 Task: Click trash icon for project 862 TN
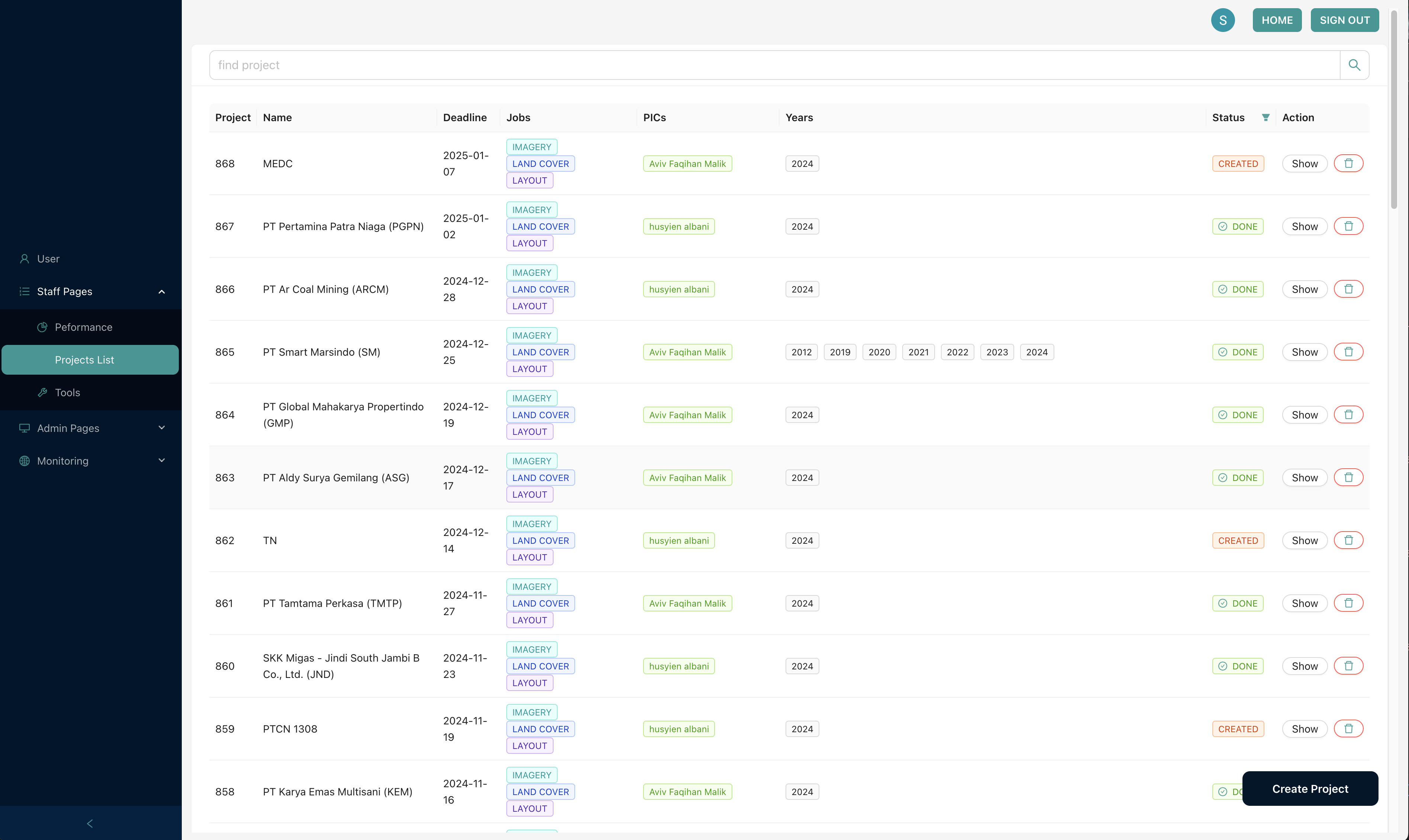[1348, 540]
